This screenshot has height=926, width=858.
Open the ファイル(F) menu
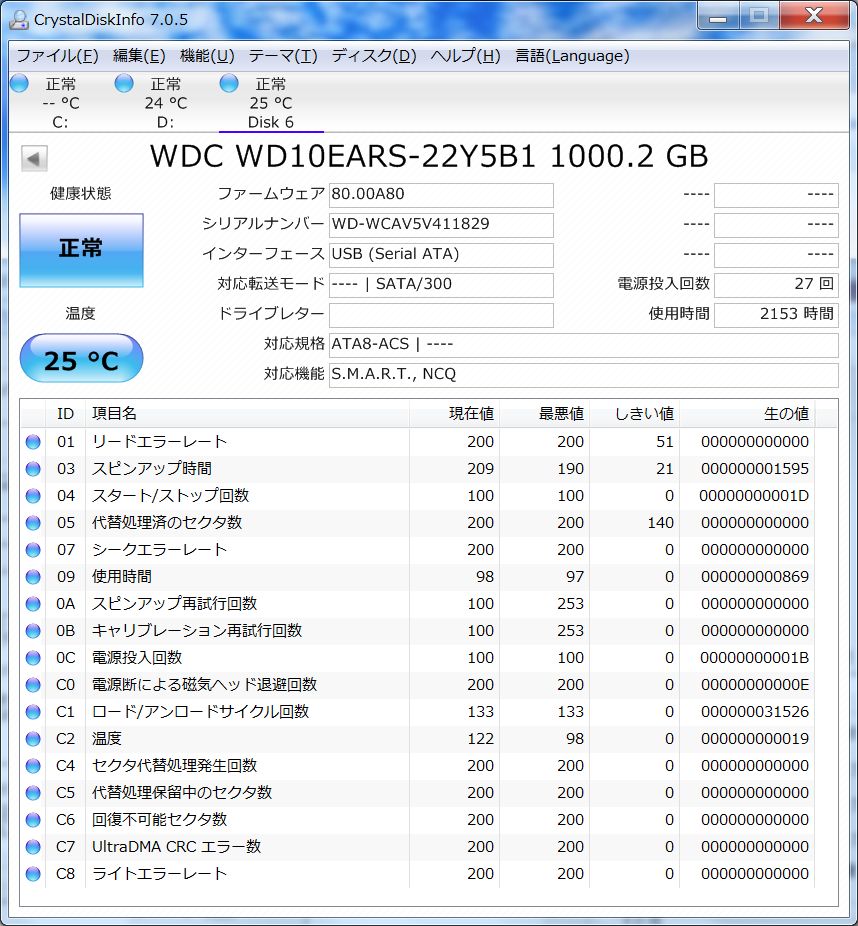coord(57,56)
